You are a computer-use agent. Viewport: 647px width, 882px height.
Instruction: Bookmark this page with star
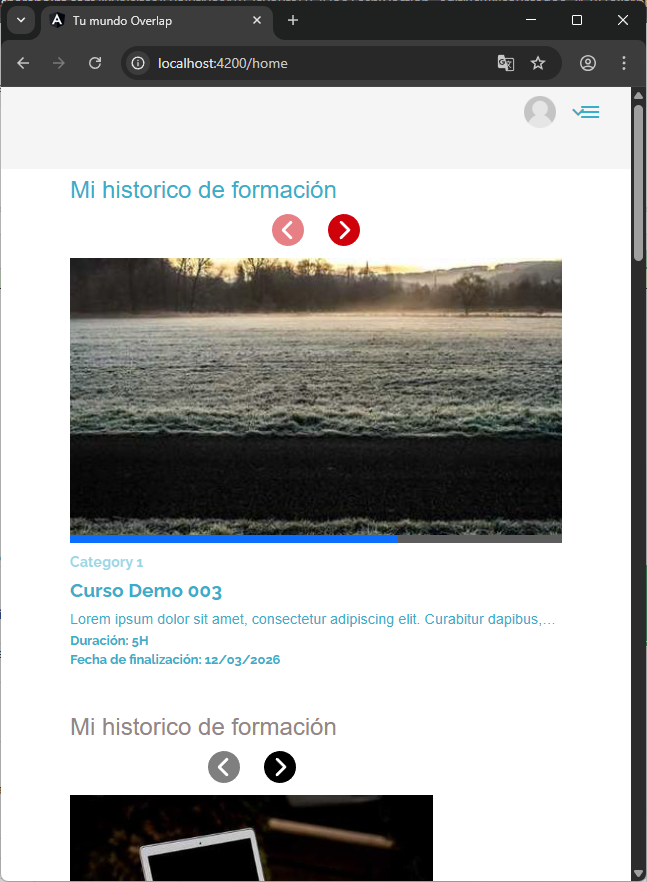pyautogui.click(x=538, y=63)
